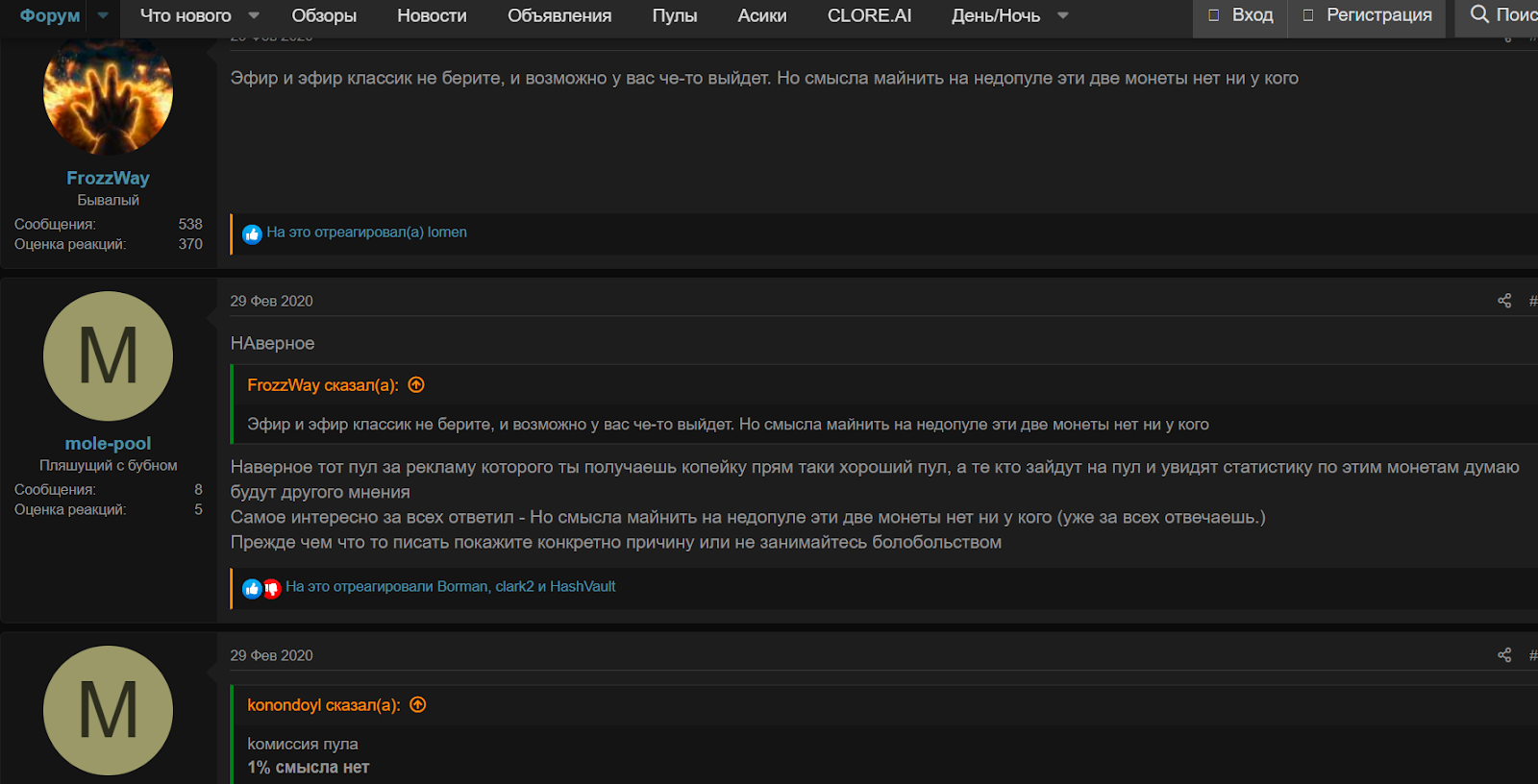Go to the Обзоры section
The height and width of the screenshot is (784, 1538).
324,15
